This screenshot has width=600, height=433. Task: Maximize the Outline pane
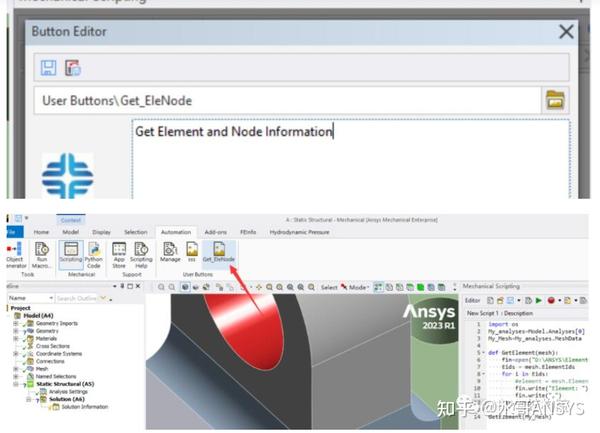[x=130, y=286]
